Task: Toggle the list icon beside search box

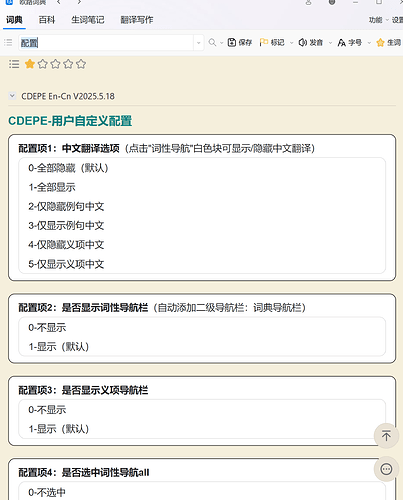Action: coord(8,42)
